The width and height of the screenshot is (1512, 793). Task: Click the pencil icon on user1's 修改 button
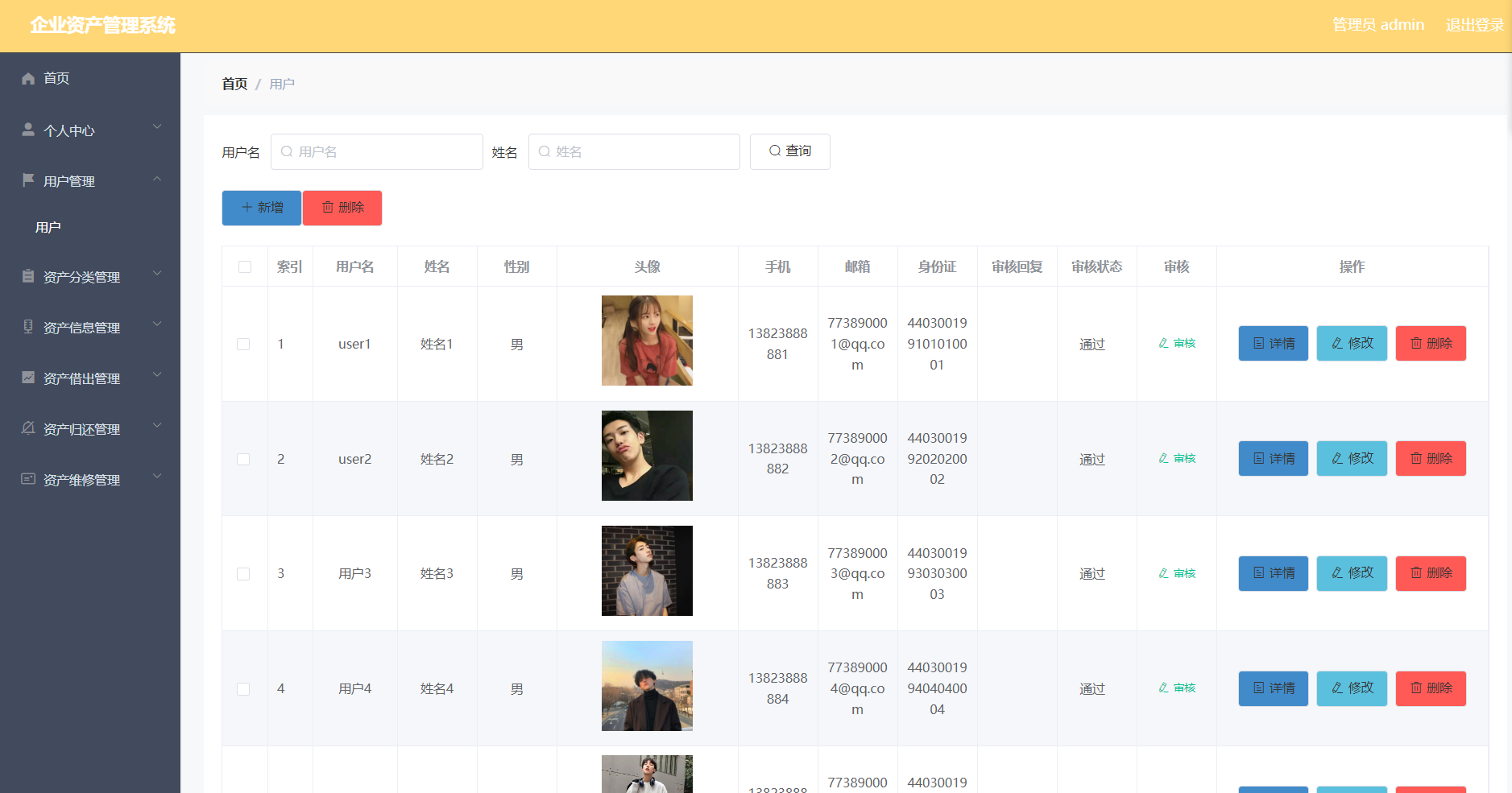[x=1337, y=343]
